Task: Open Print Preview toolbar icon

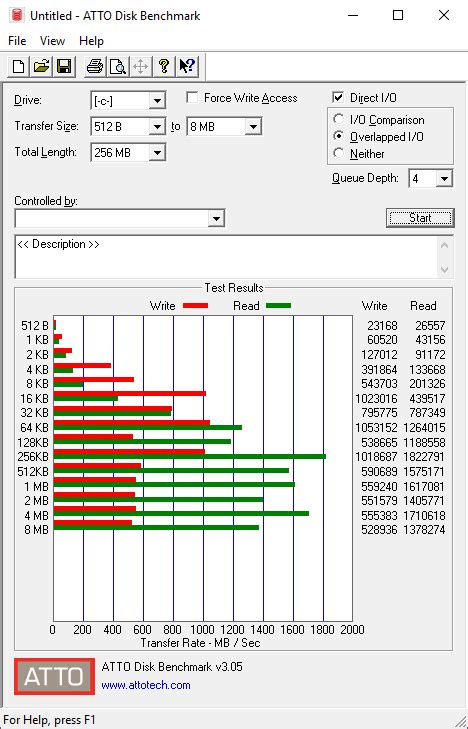Action: [118, 66]
